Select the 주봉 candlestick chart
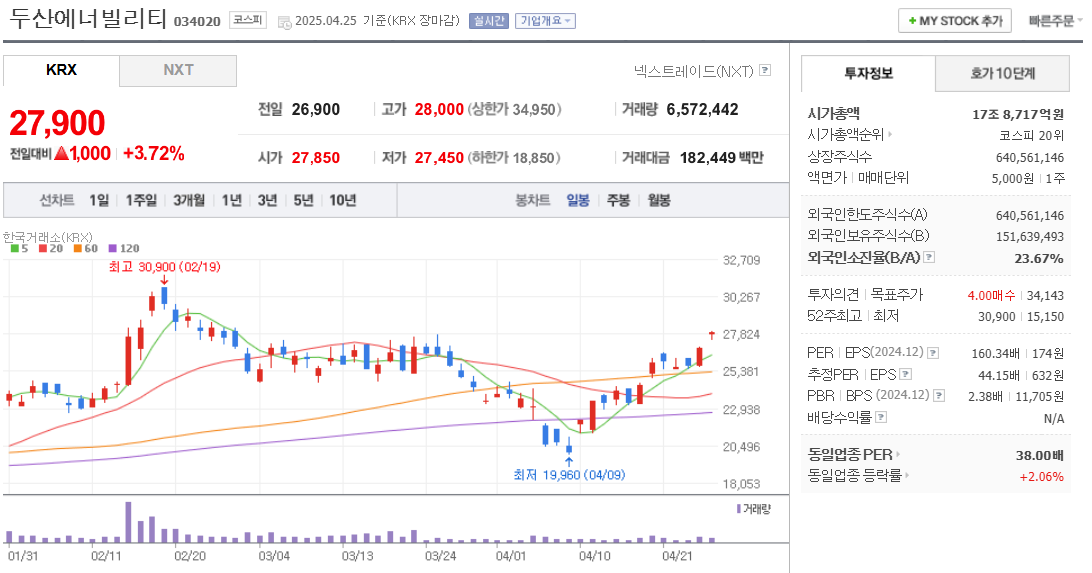1092x573 pixels. click(618, 201)
